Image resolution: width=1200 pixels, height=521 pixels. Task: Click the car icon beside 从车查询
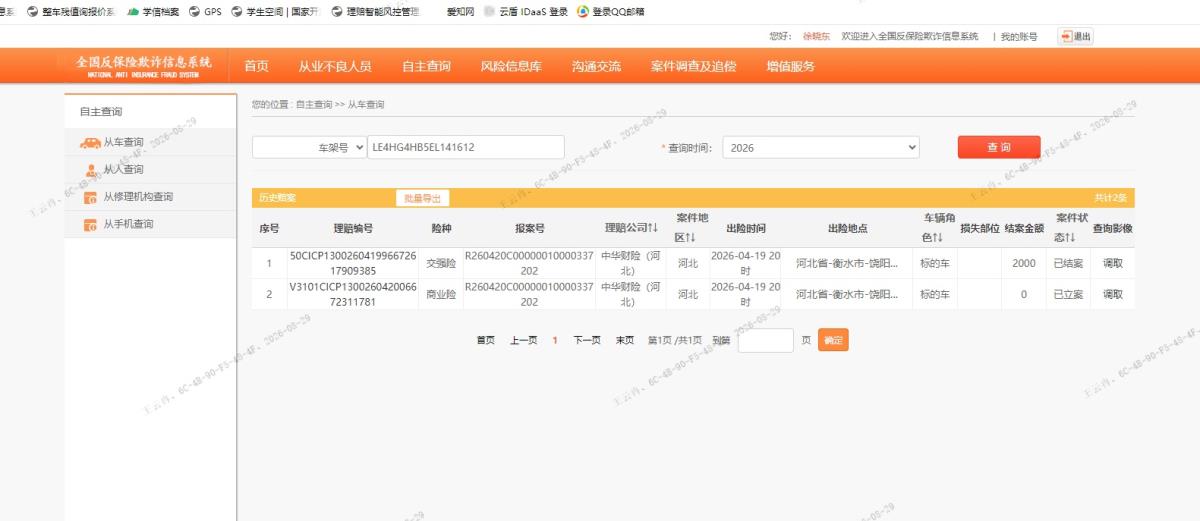click(89, 143)
